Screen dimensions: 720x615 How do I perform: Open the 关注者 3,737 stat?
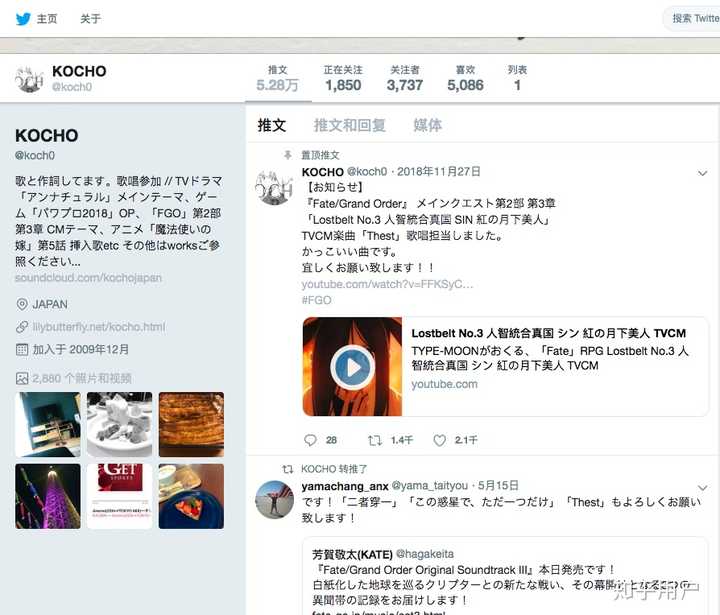405,79
